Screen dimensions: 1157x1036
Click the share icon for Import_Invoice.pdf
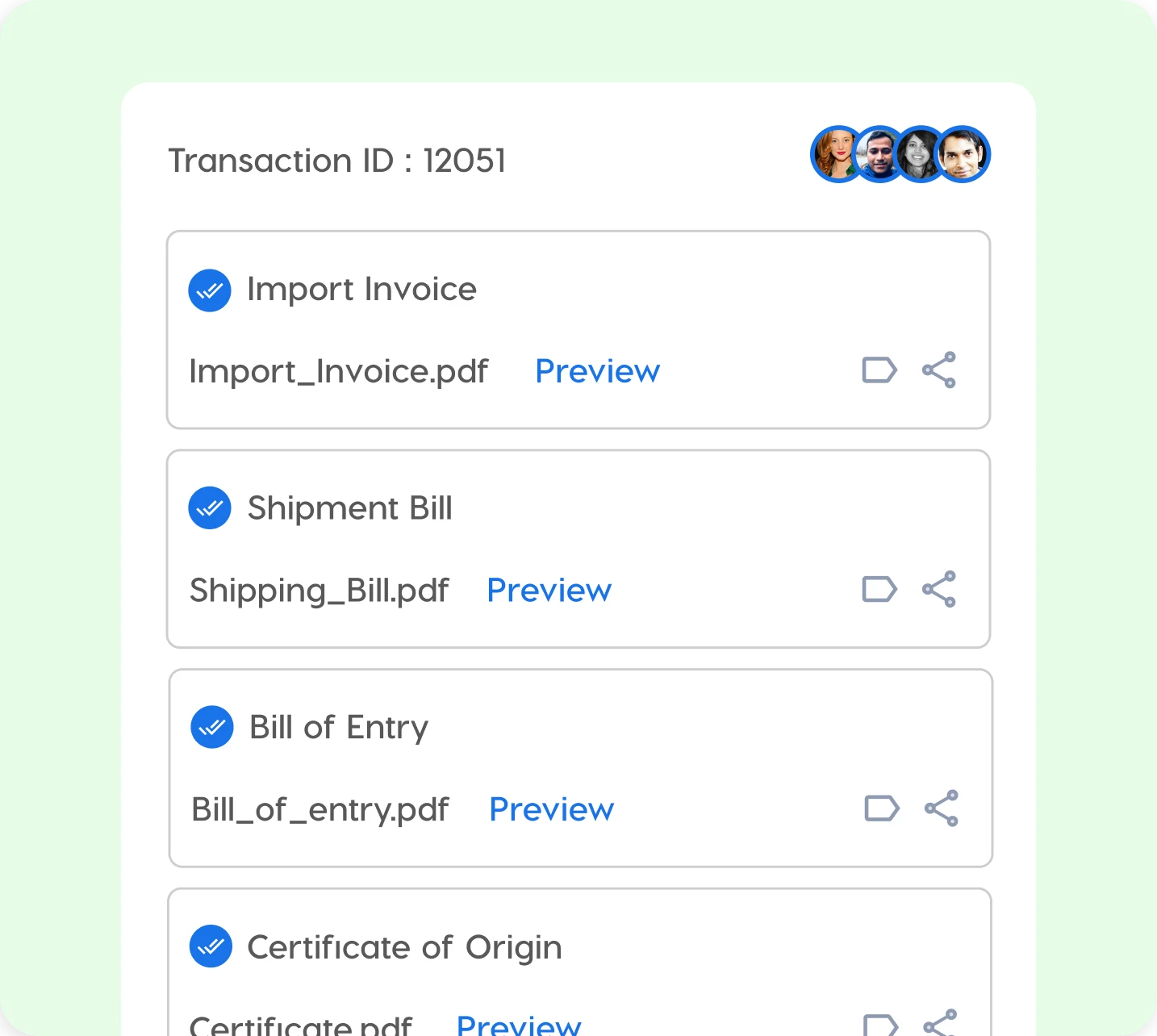click(x=938, y=370)
